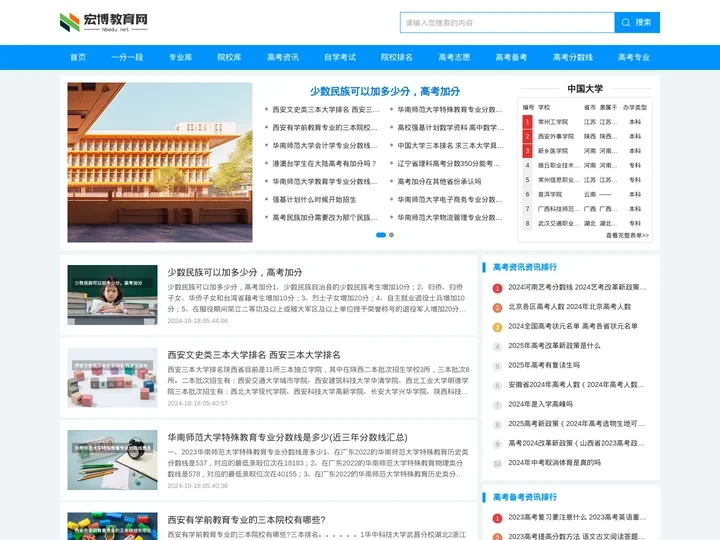Open 2025年高考有复读生吗

(544, 365)
